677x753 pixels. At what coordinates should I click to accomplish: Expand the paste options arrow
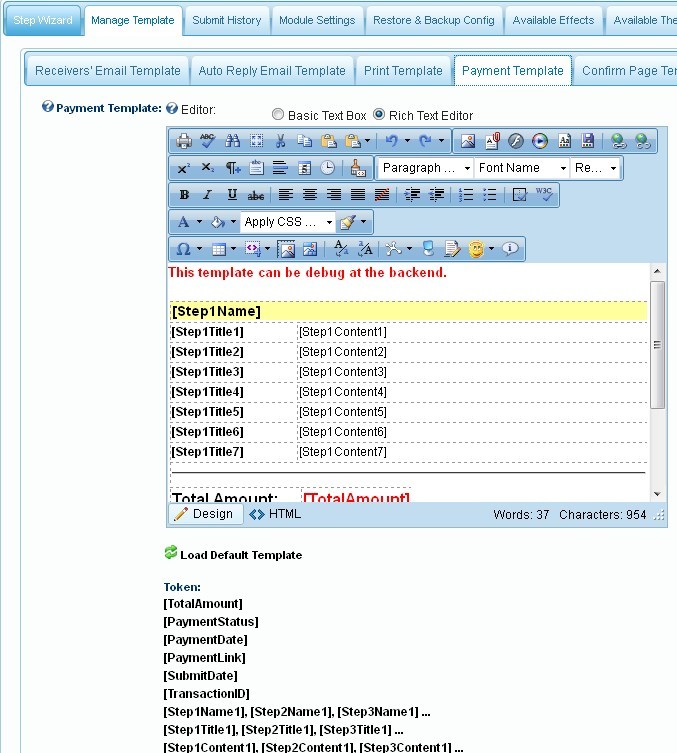point(367,141)
